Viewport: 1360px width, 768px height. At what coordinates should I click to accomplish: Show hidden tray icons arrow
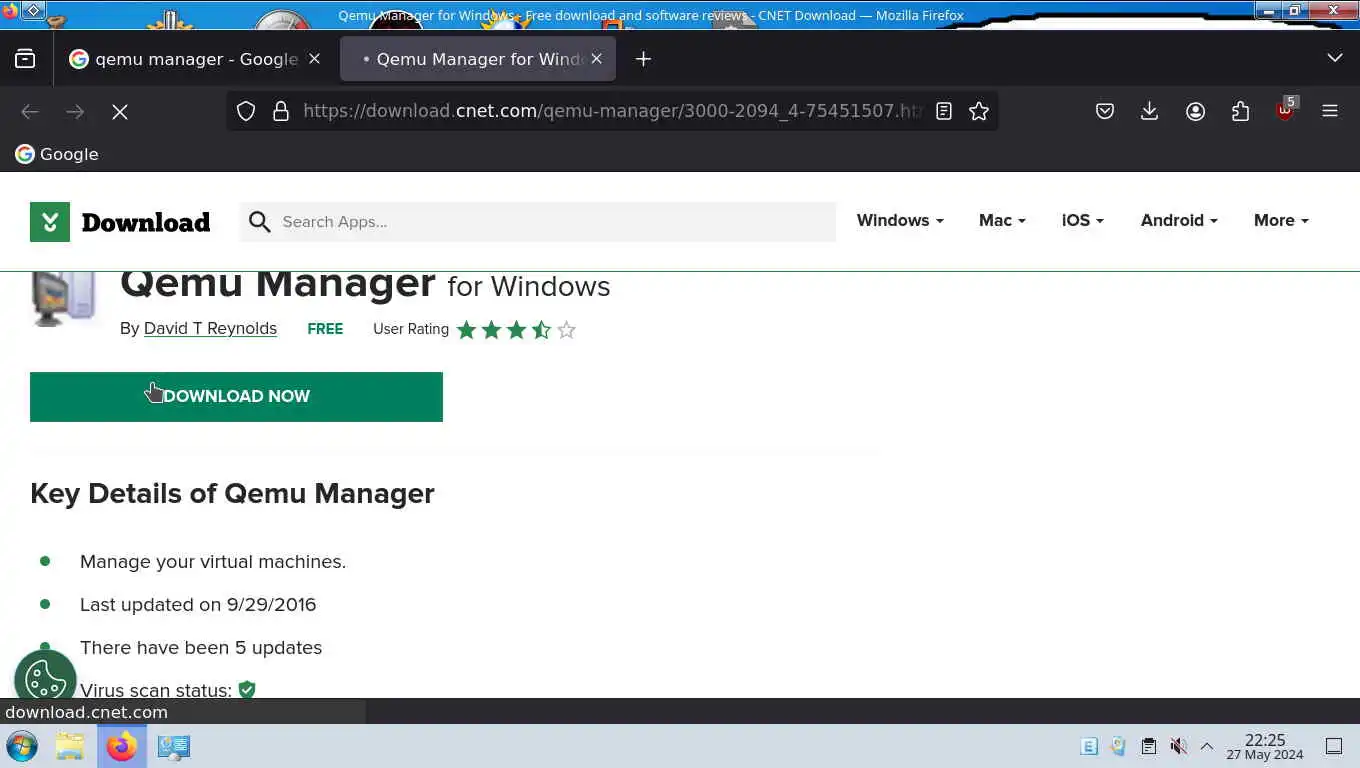1207,746
